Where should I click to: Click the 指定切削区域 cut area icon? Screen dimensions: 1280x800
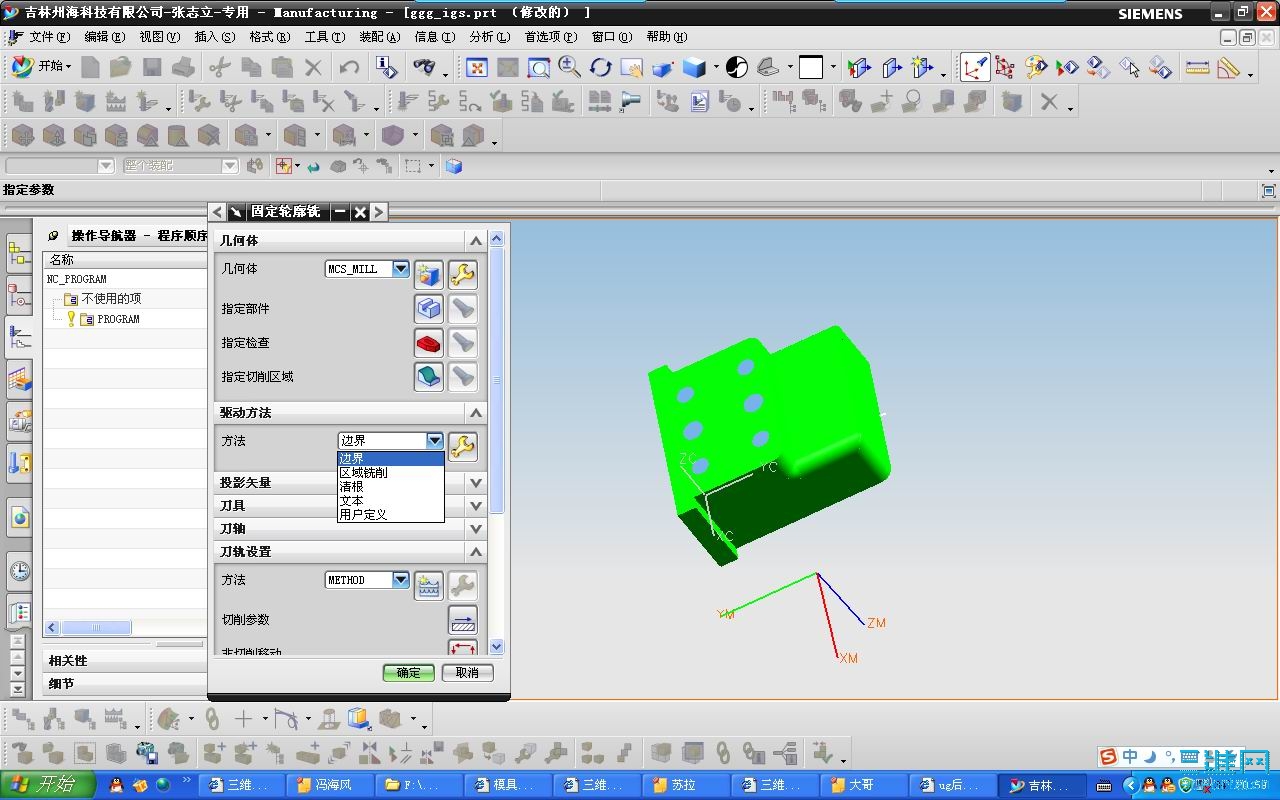tap(429, 377)
